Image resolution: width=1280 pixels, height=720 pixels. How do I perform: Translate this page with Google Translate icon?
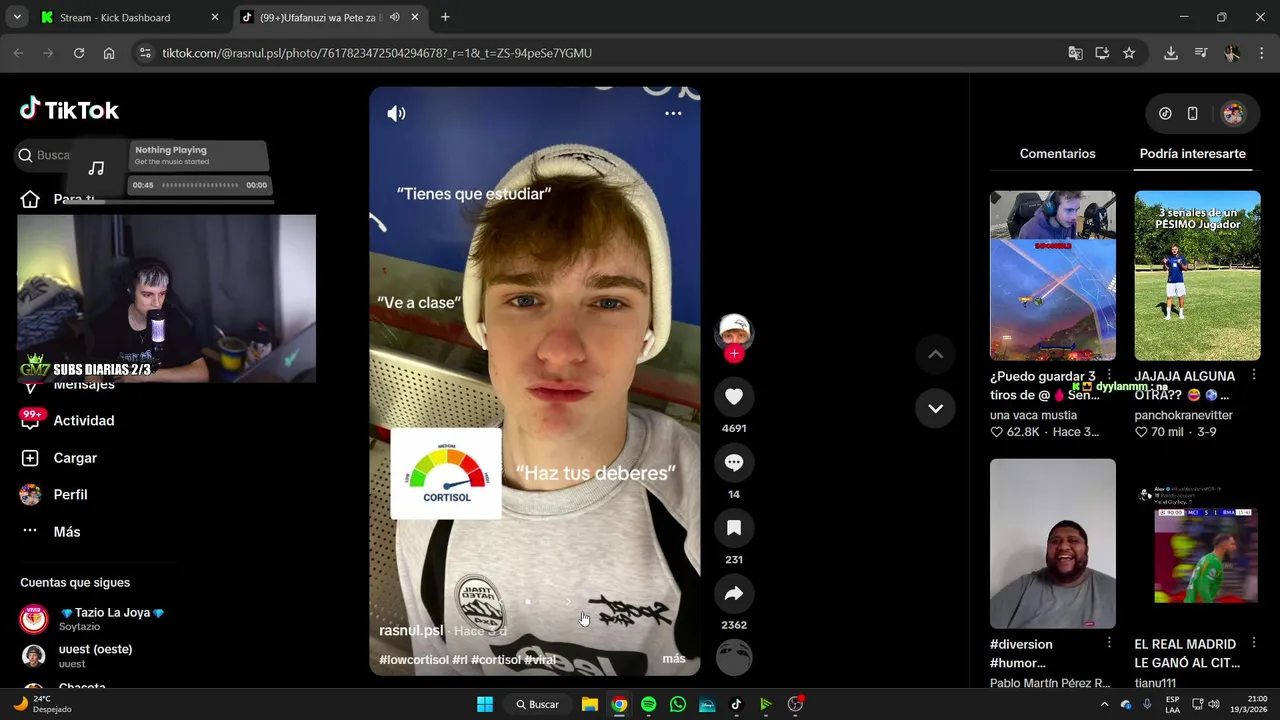1075,53
